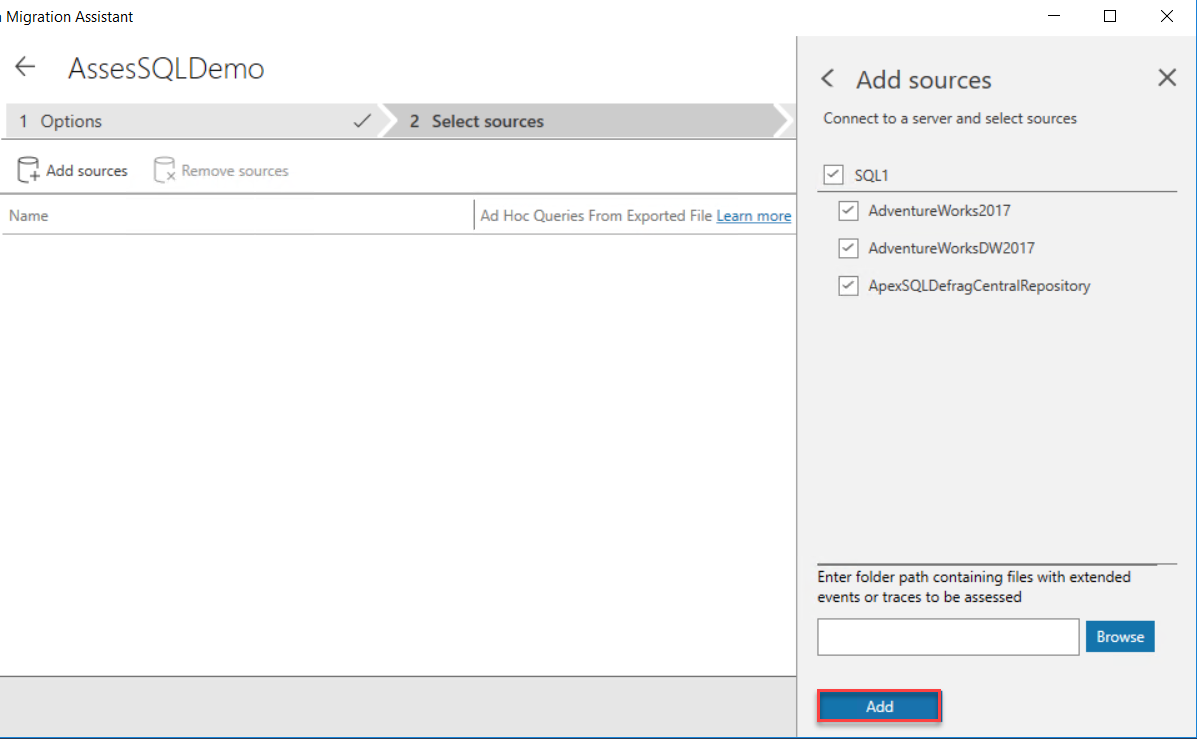1197x739 pixels.
Task: Minimize the Migration Assistant window
Action: pyautogui.click(x=1053, y=16)
